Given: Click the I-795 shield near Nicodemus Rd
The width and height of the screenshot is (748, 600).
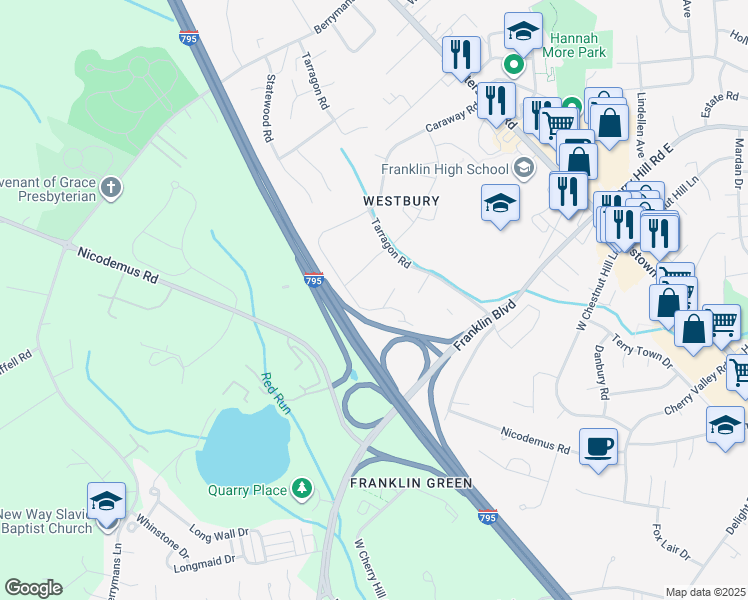Looking at the screenshot, I should coord(313,279).
